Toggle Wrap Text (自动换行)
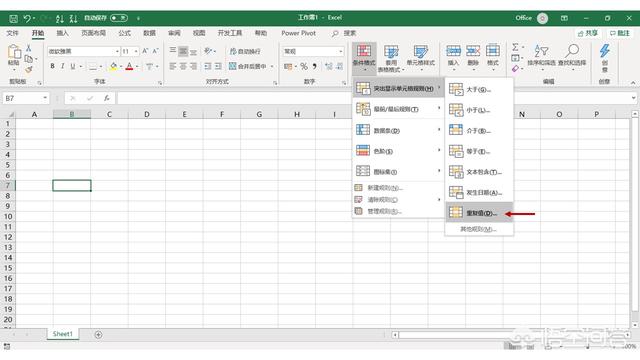The width and height of the screenshot is (640, 360). click(x=245, y=51)
